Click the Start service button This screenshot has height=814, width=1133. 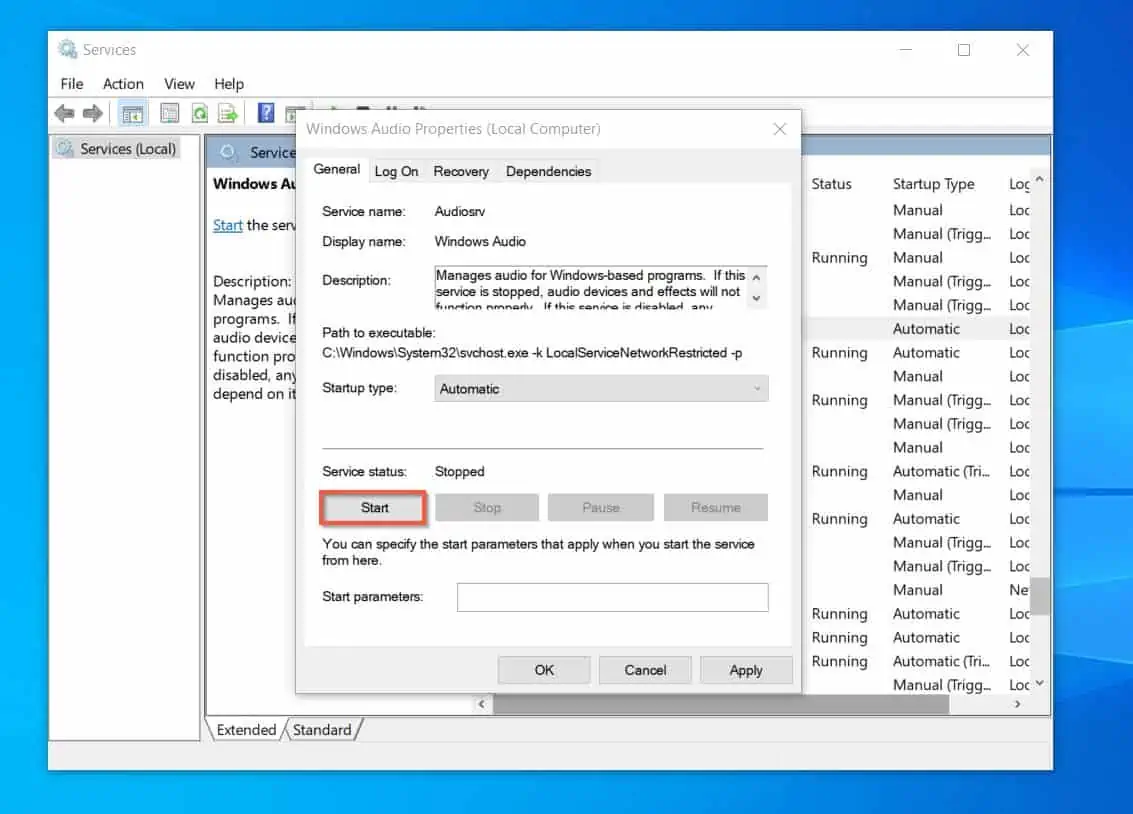[x=374, y=508]
